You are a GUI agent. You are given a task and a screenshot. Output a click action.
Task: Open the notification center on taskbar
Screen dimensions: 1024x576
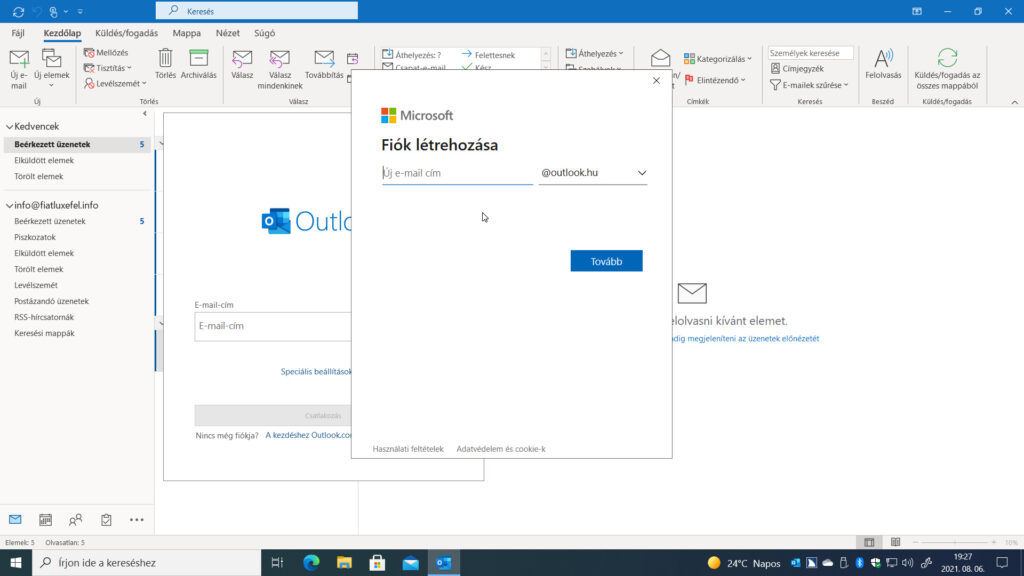(1002, 562)
